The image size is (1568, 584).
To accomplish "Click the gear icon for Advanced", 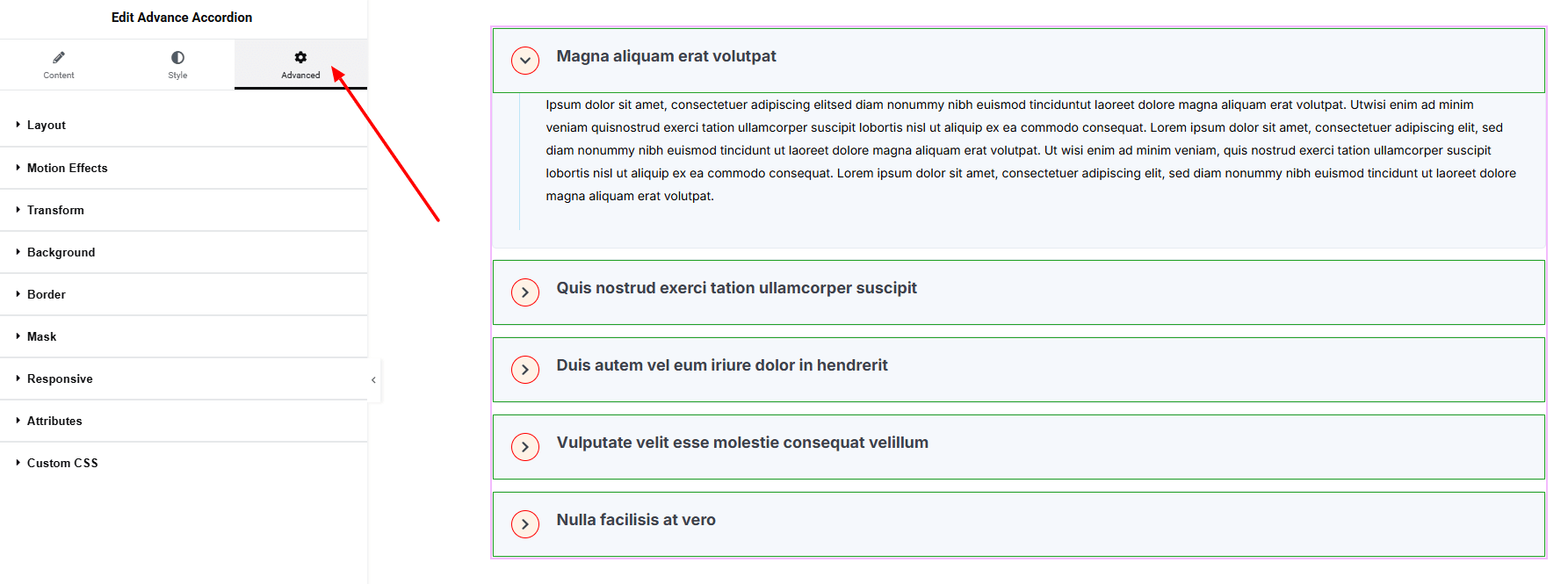I will tap(300, 58).
